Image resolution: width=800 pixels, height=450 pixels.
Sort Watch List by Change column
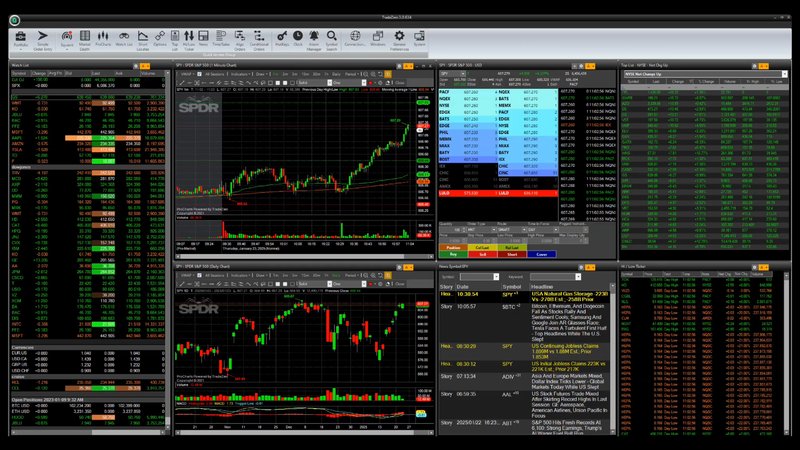pyautogui.click(x=39, y=73)
